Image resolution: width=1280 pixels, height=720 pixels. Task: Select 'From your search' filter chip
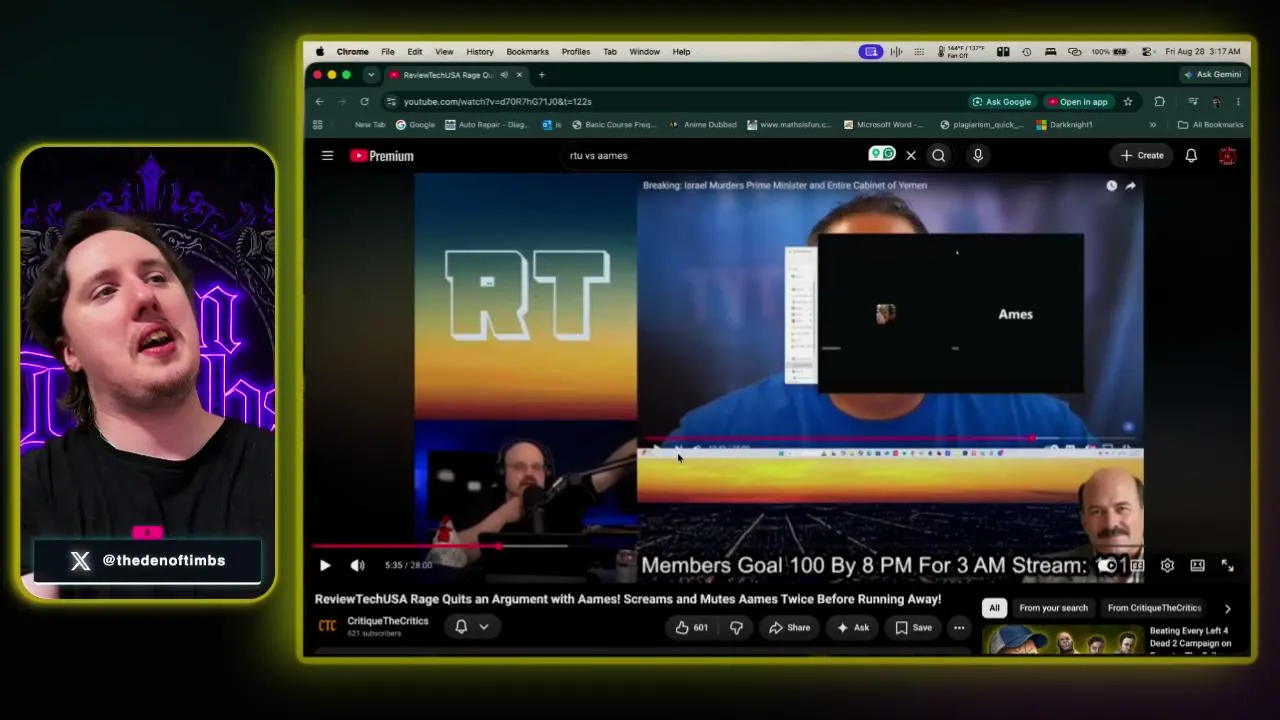pos(1053,607)
